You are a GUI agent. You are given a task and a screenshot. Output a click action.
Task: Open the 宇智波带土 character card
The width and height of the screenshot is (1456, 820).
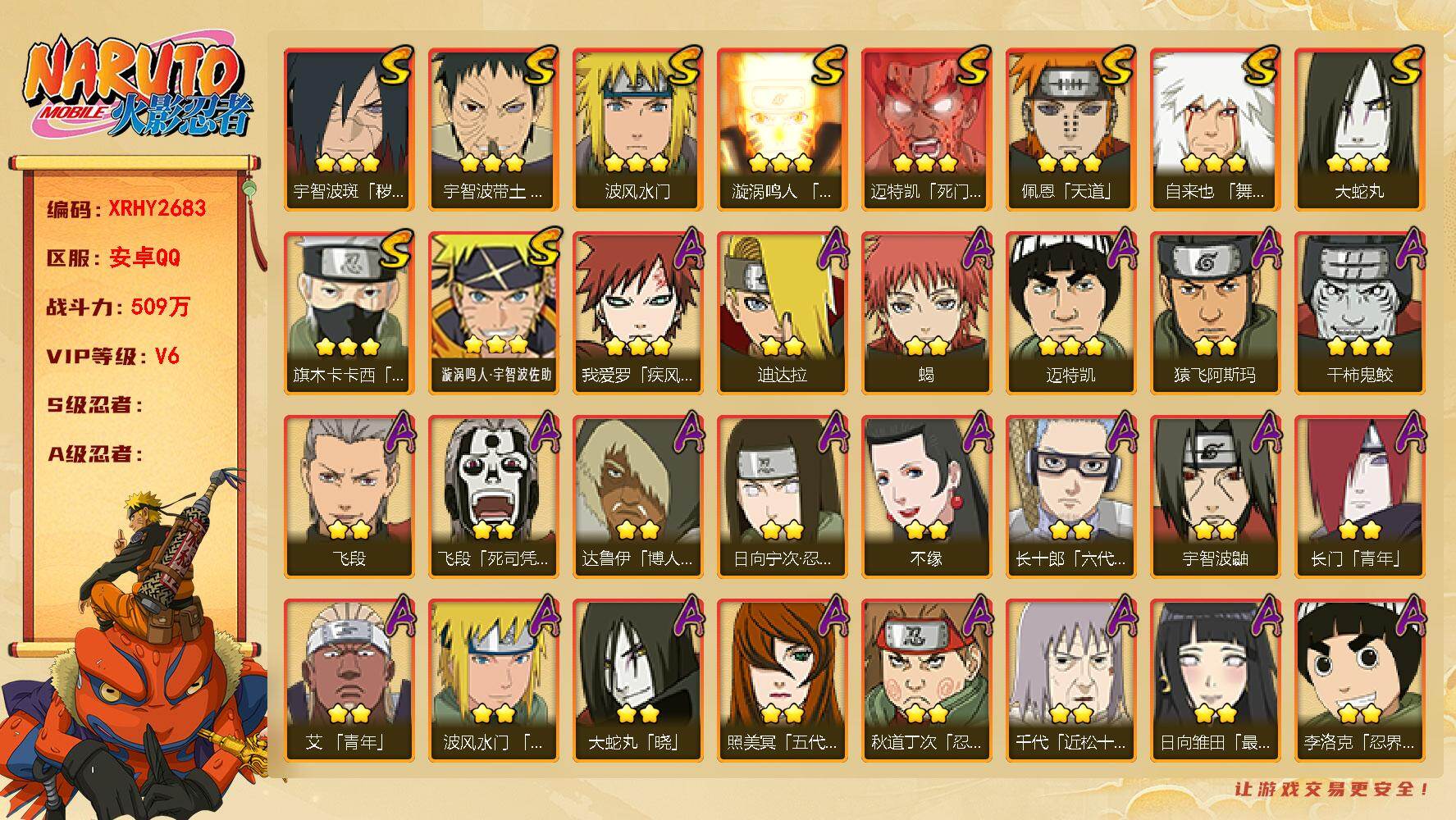click(493, 130)
